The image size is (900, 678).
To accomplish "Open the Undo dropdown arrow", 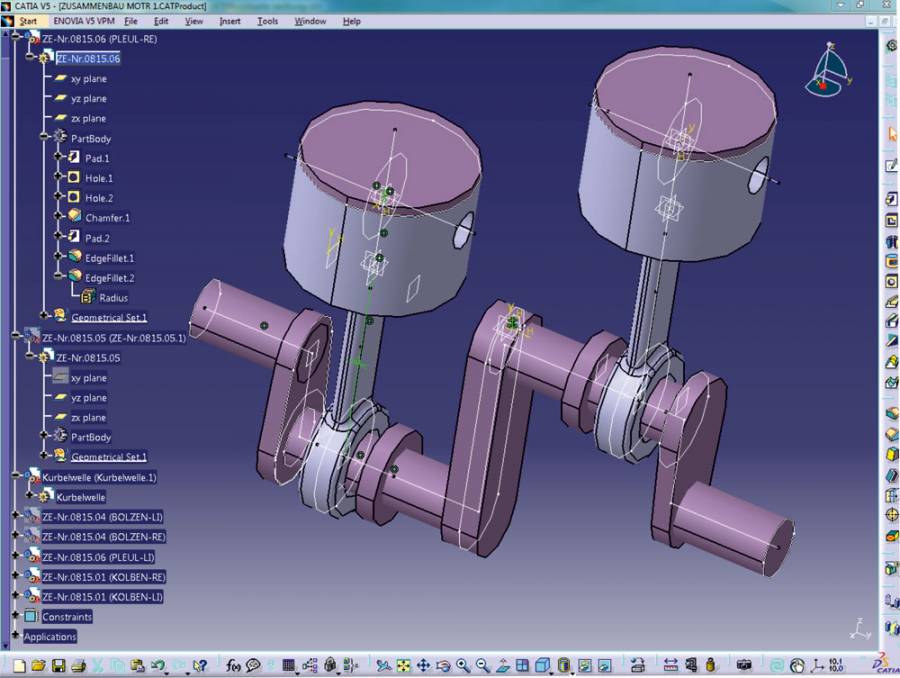I will coord(166,673).
